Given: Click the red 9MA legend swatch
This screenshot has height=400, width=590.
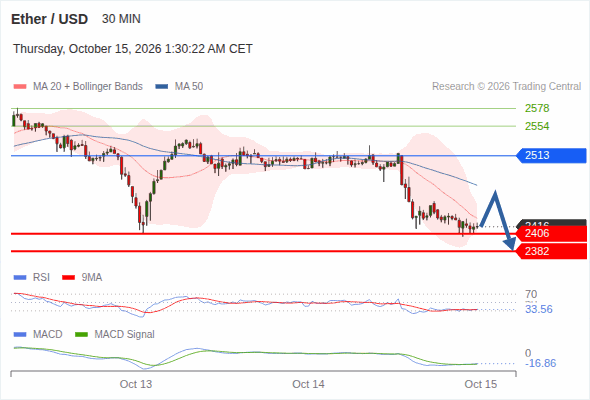Looking at the screenshot, I should tap(68, 278).
